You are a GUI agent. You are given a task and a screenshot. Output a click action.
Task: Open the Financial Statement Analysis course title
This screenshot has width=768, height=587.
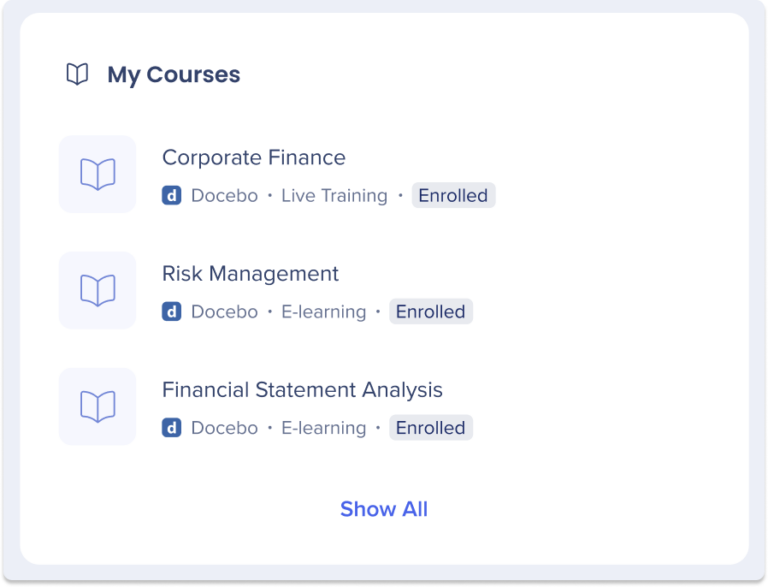302,390
